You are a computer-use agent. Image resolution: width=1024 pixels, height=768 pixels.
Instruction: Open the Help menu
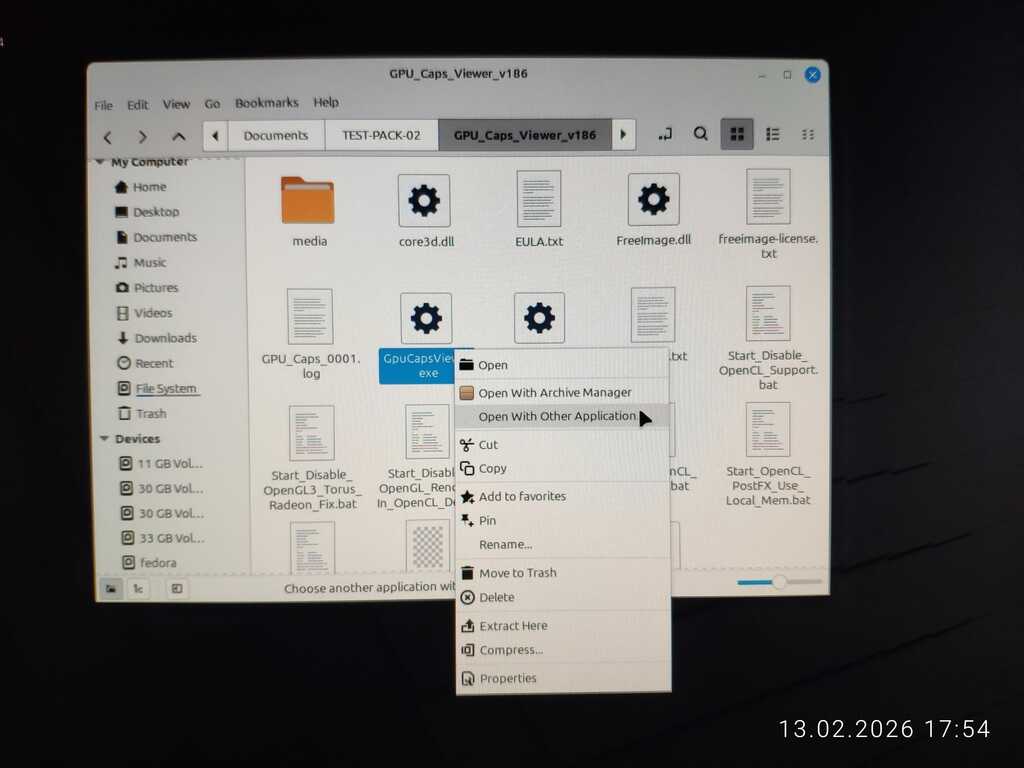point(326,102)
